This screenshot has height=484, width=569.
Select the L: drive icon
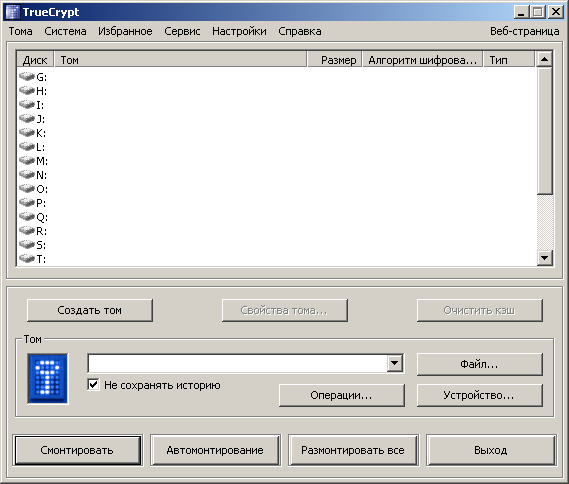(27, 147)
